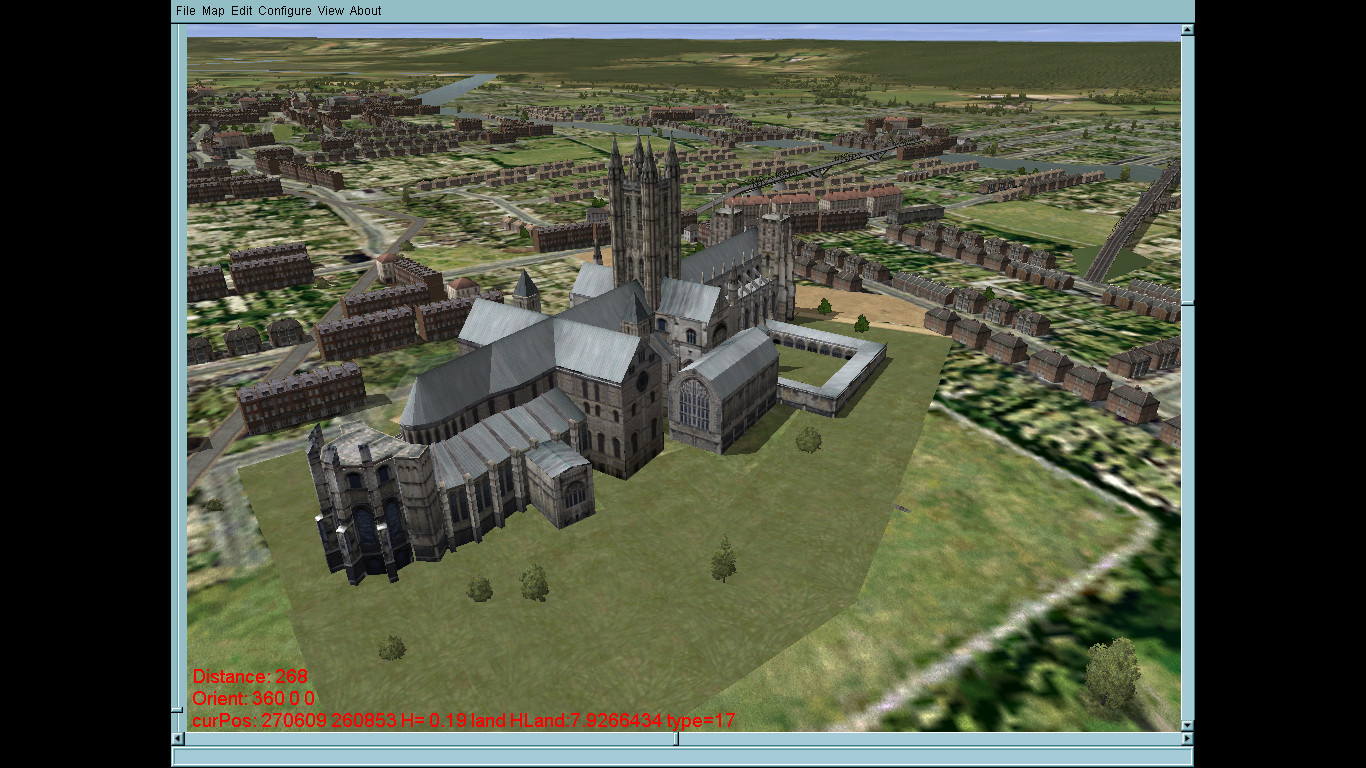Click the bottom horizontal slider handle
Image resolution: width=1366 pixels, height=768 pixels.
677,739
